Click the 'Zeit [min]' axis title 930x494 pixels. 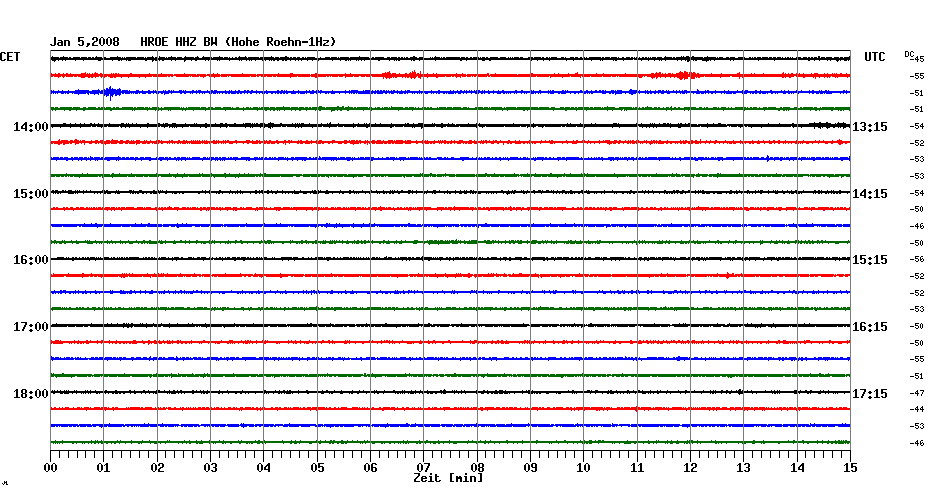(x=448, y=478)
